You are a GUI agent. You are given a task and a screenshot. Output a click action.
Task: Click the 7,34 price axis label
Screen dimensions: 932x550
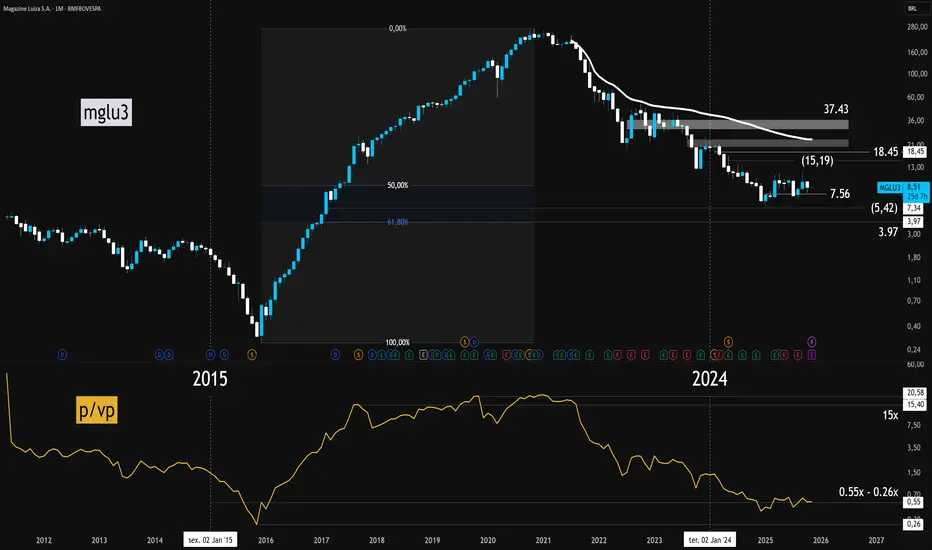(914, 208)
